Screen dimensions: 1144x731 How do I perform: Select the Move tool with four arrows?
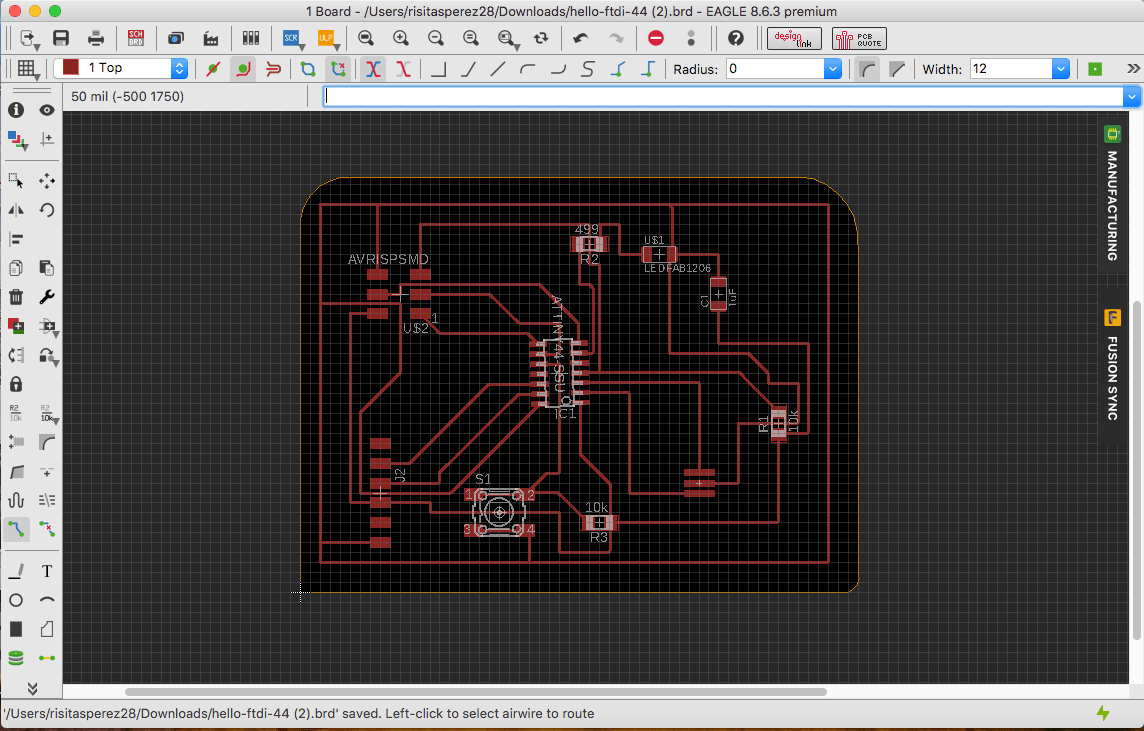46,181
